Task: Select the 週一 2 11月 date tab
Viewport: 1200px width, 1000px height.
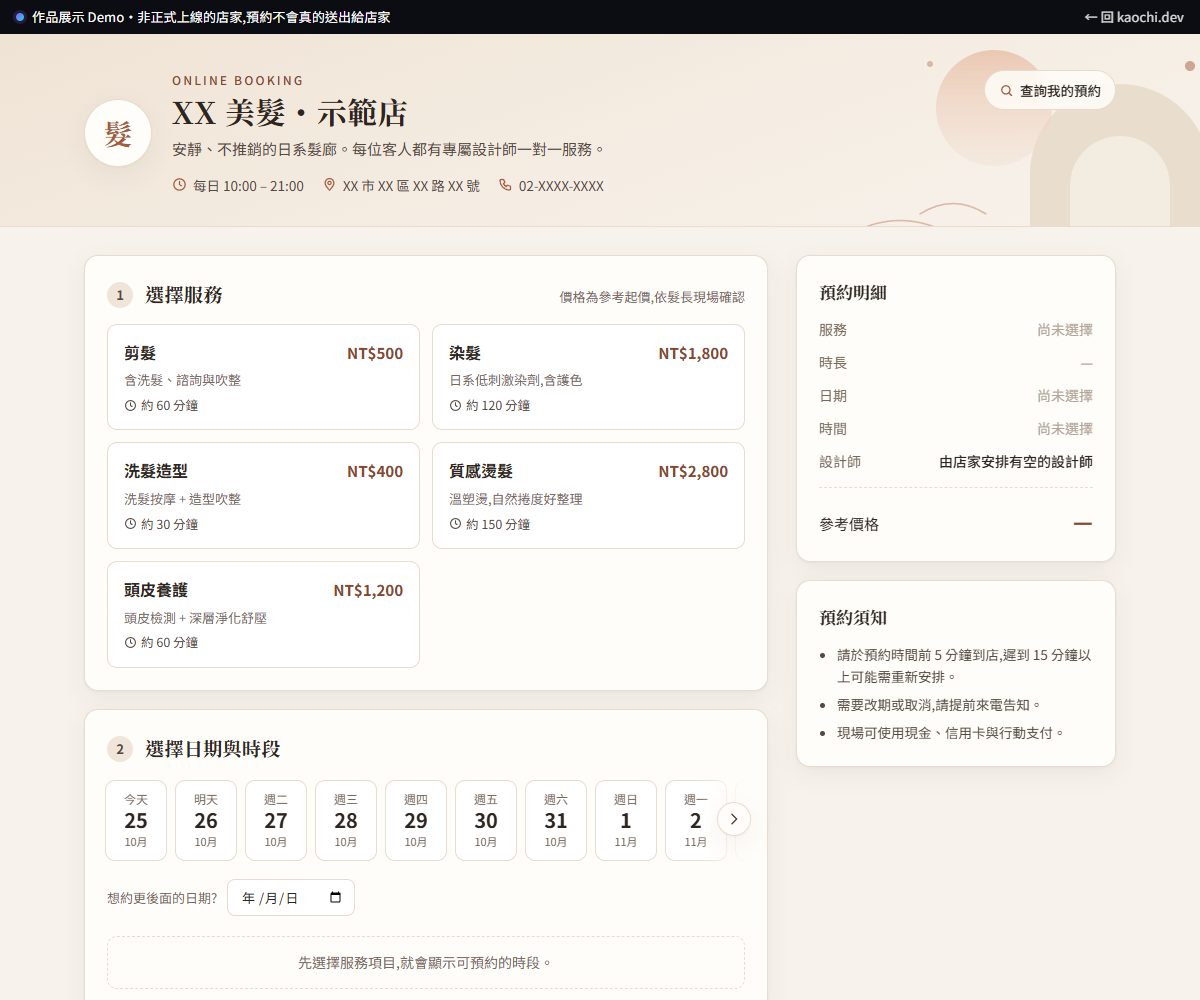Action: 696,820
